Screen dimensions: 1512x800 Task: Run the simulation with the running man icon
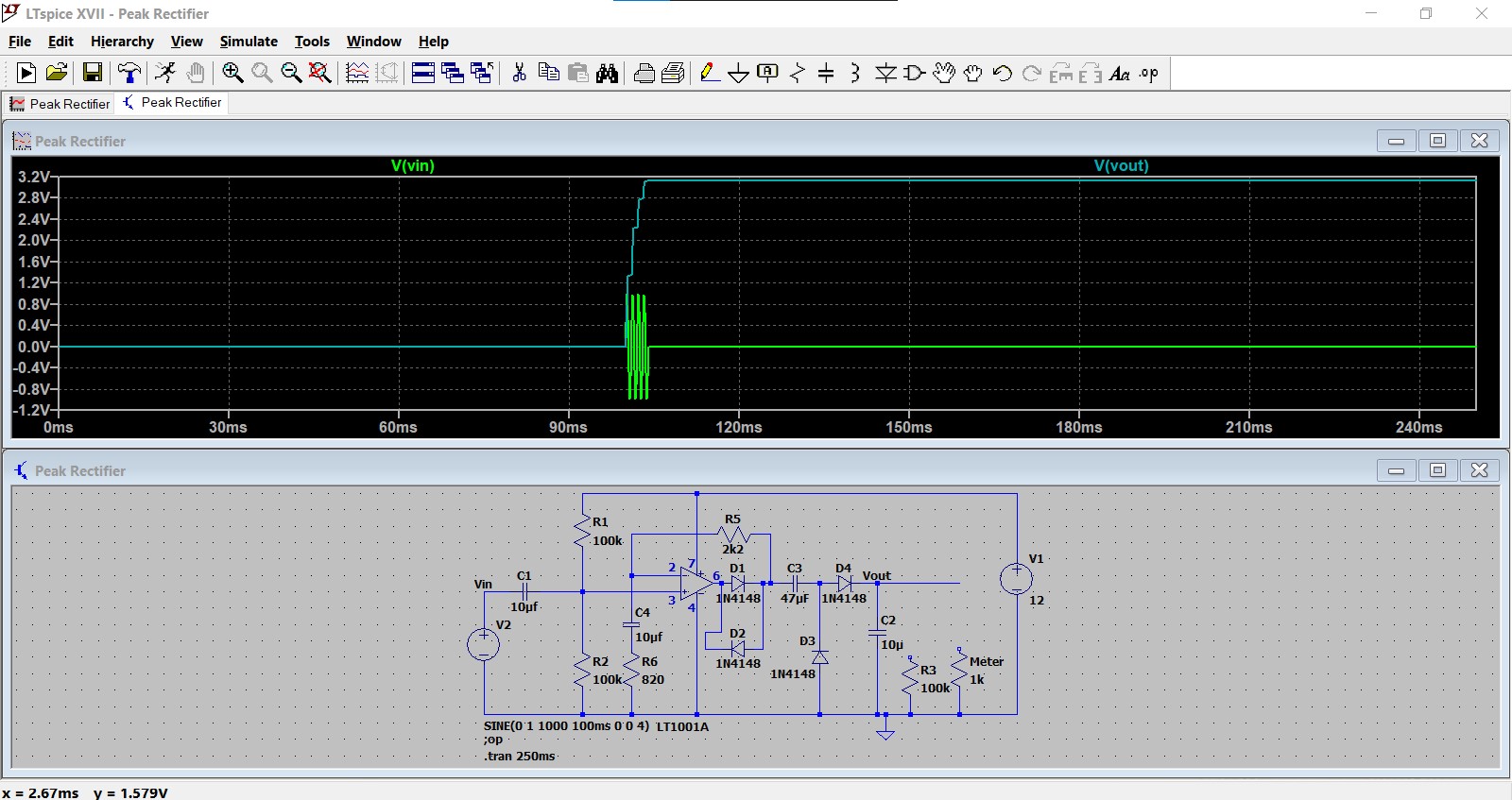click(x=165, y=73)
